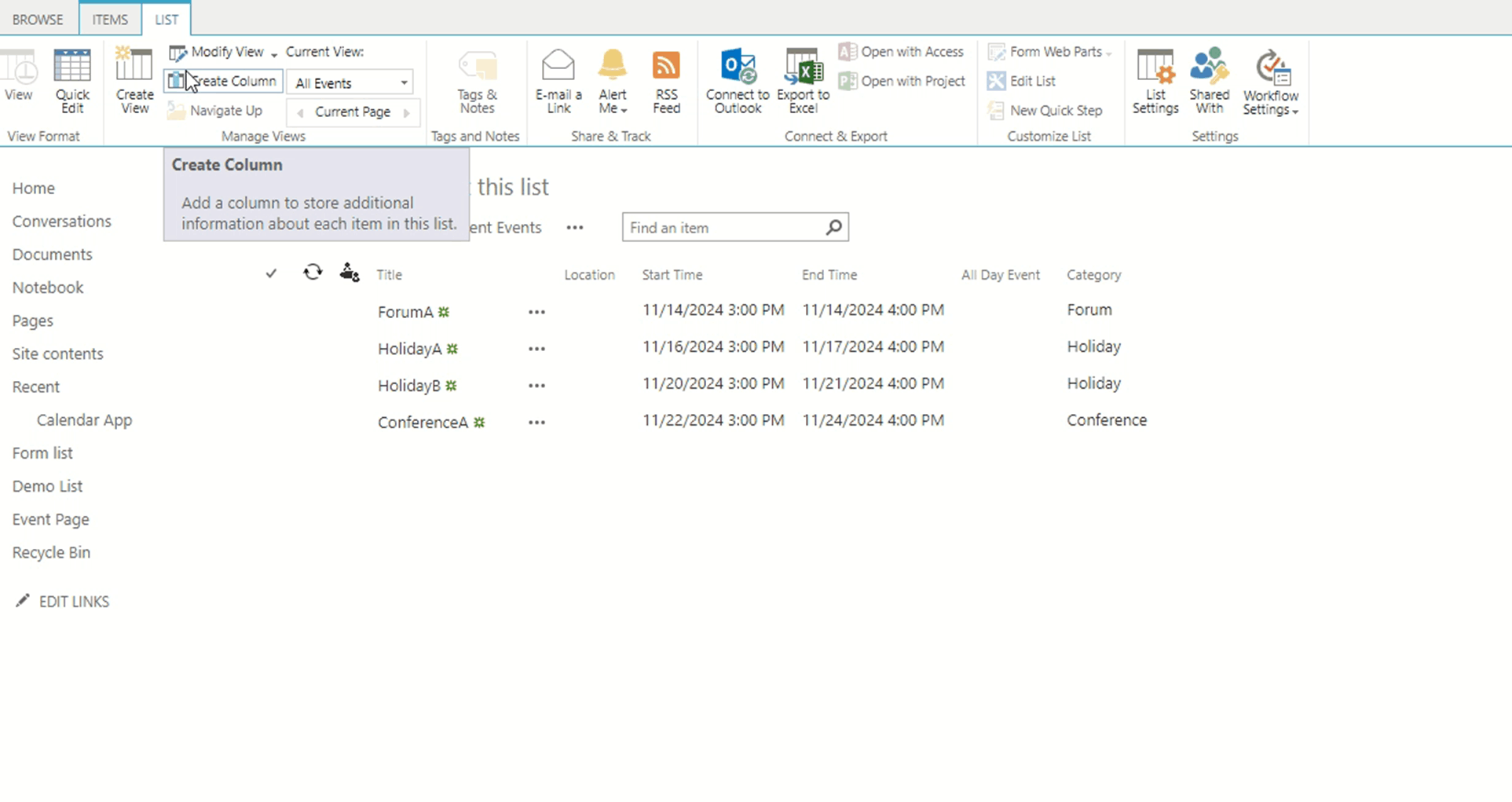Subscribe via RSS Feed

click(665, 81)
